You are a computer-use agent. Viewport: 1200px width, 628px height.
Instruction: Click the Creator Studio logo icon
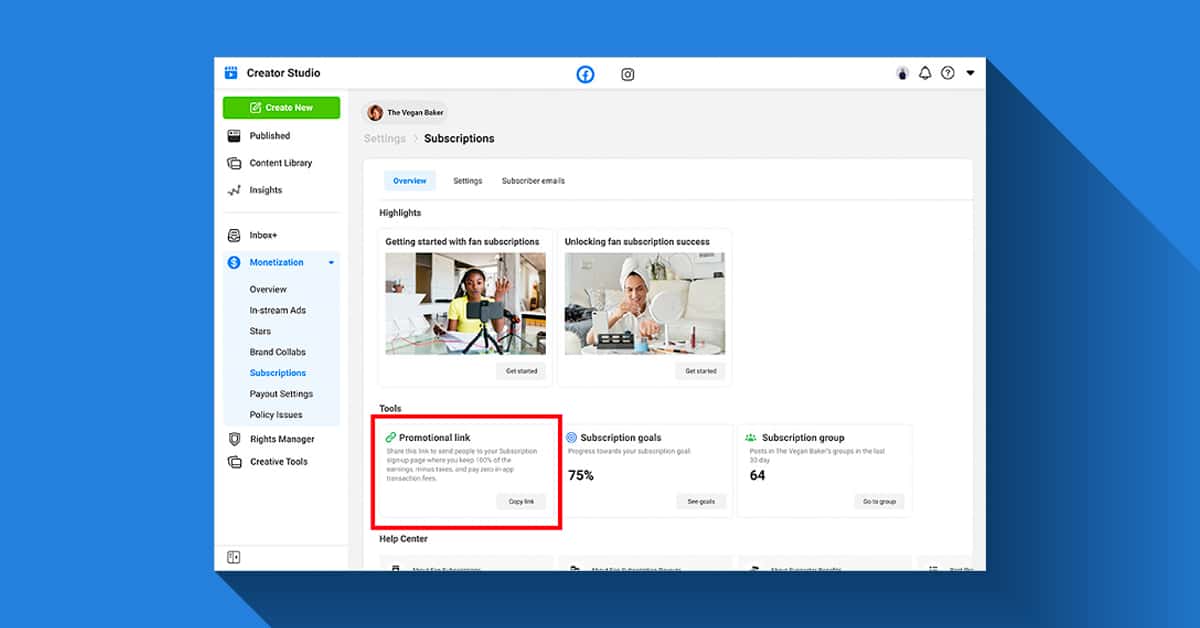[231, 73]
